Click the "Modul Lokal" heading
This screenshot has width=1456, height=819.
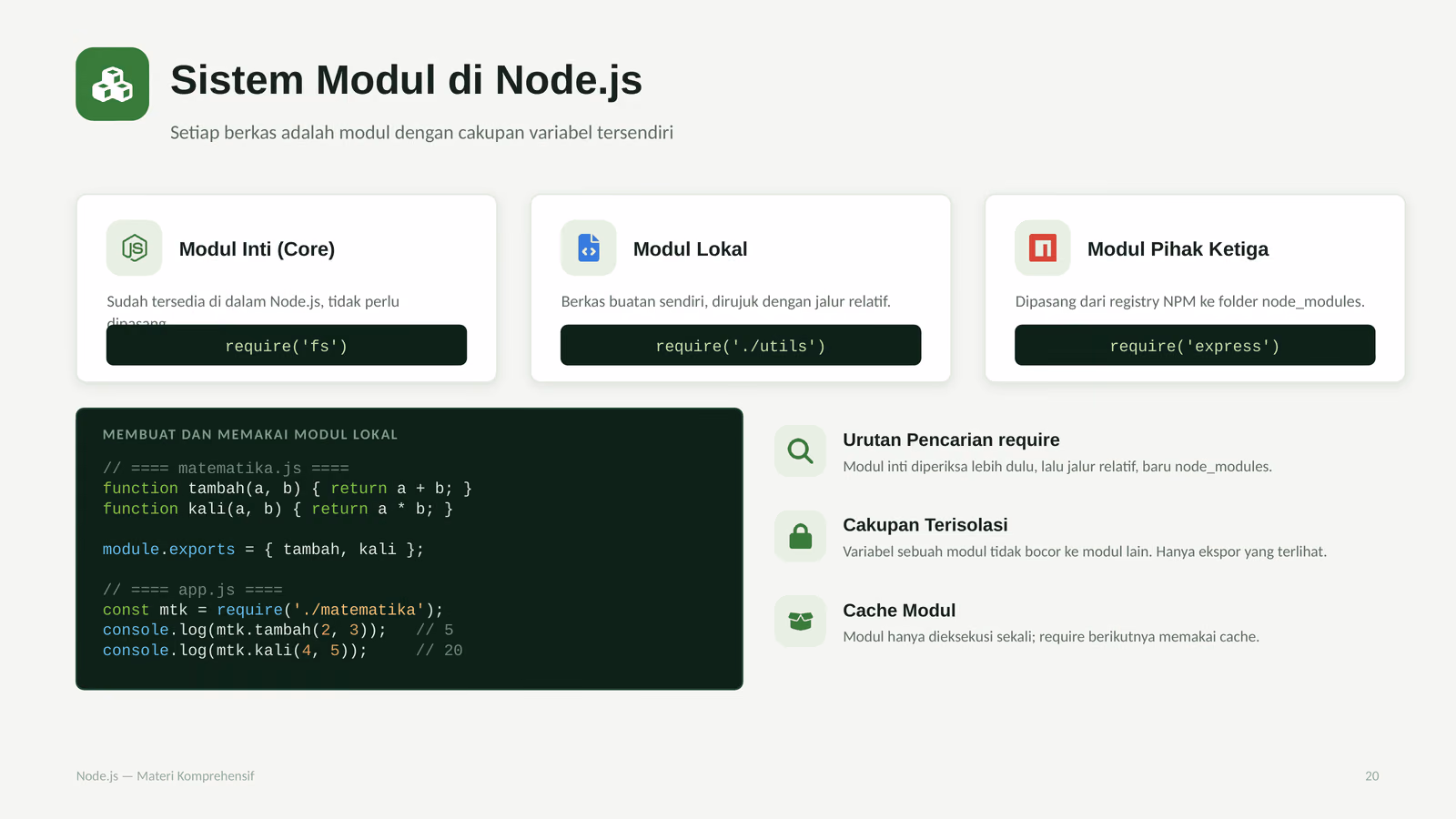690,248
